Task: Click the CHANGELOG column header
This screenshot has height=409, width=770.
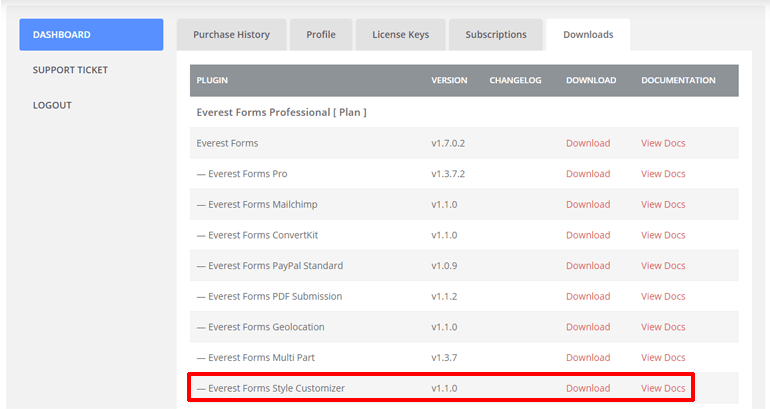Action: [515, 81]
